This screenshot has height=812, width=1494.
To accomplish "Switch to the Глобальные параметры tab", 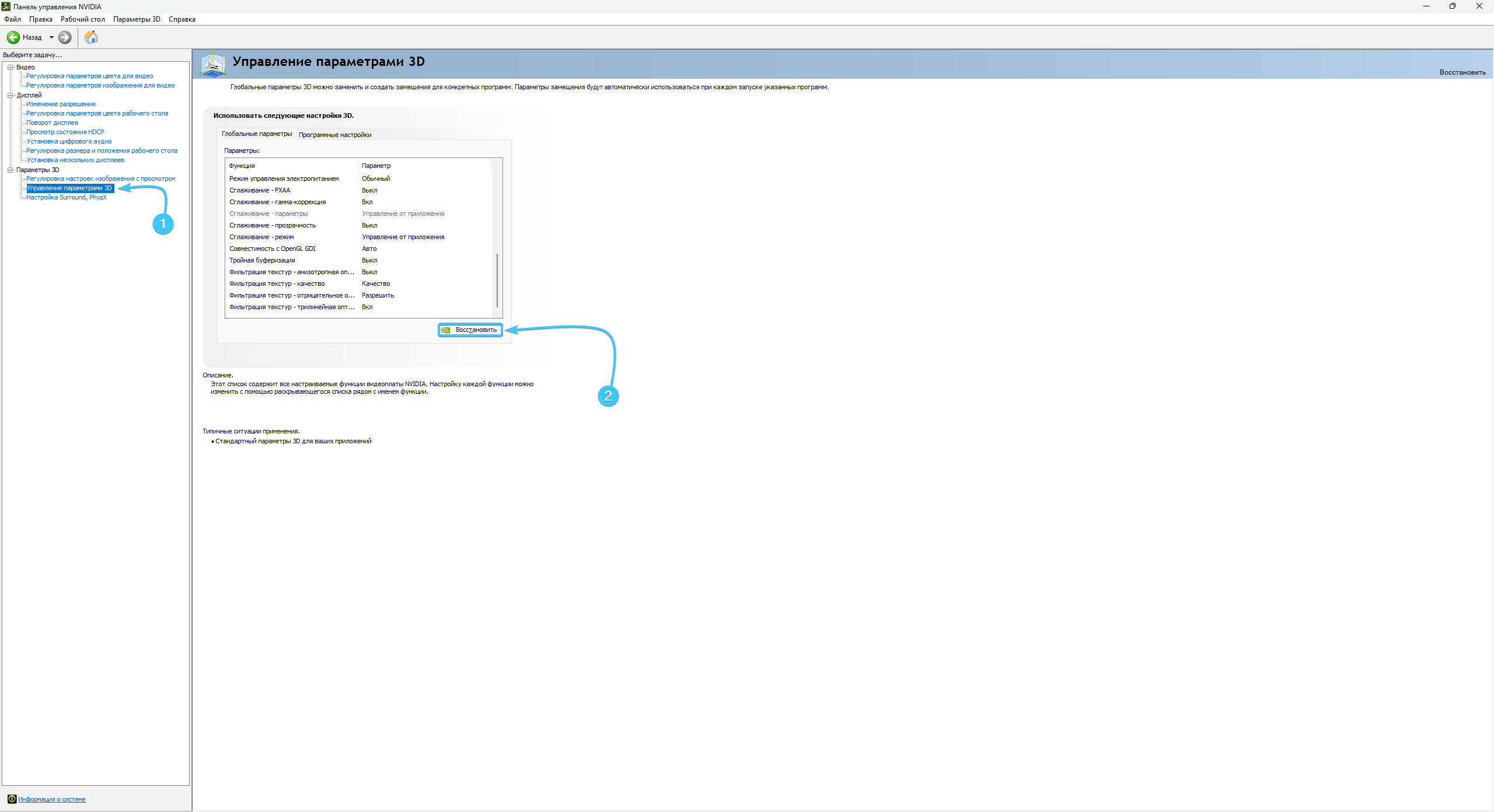I will 257,134.
